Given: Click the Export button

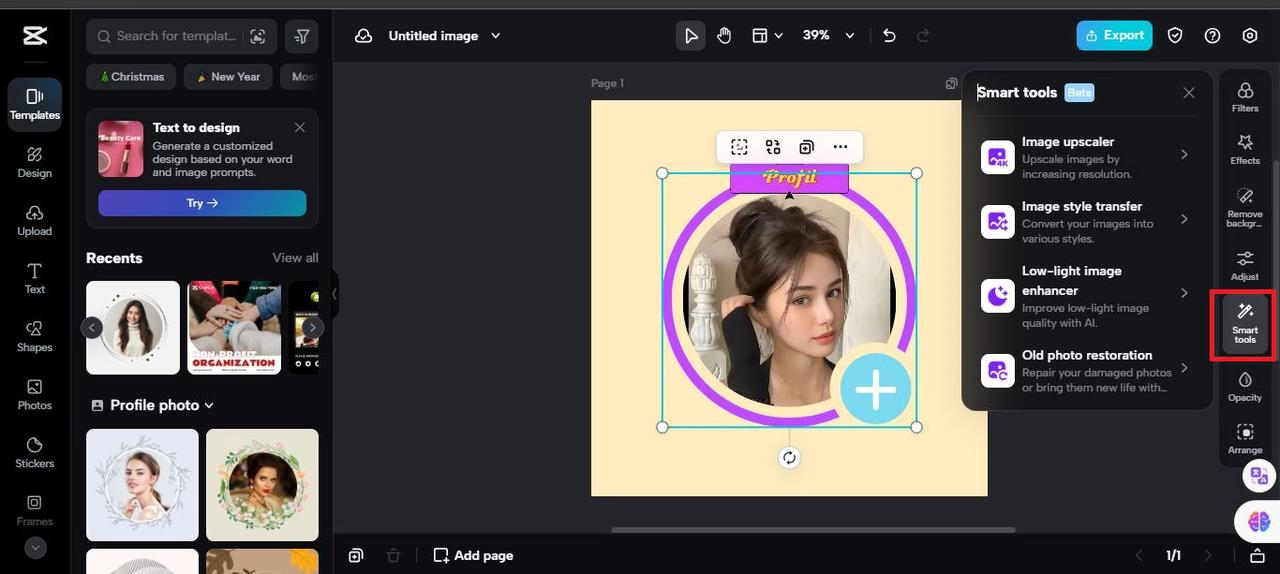Looking at the screenshot, I should click(1114, 35).
